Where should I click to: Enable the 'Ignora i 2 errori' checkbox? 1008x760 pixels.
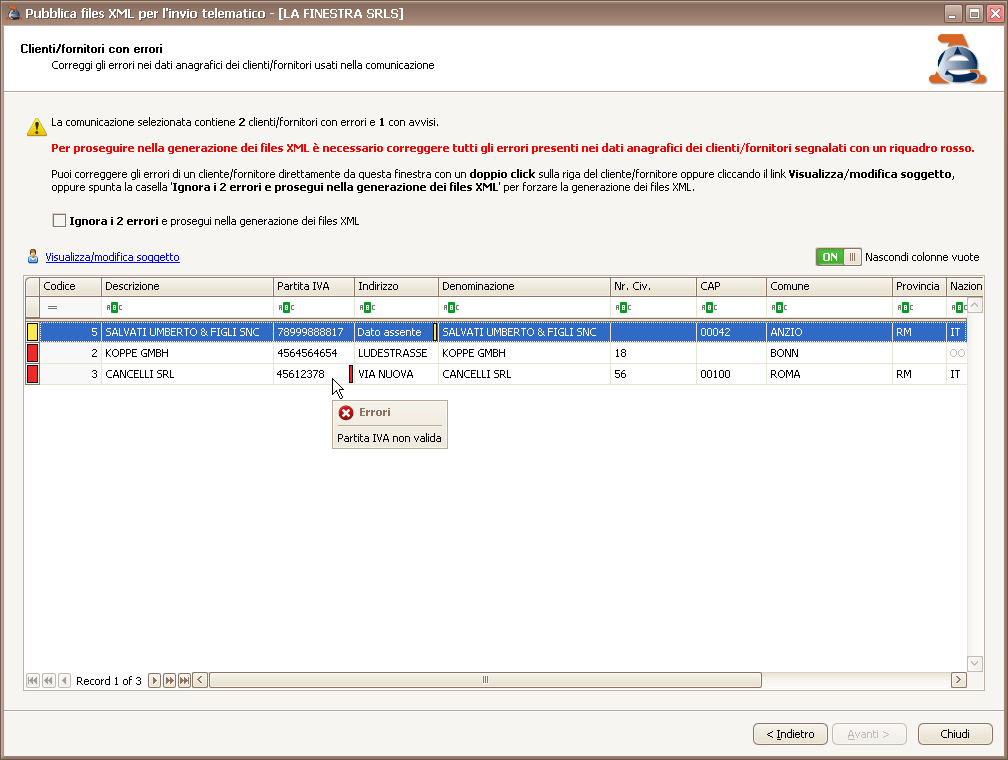(59, 220)
